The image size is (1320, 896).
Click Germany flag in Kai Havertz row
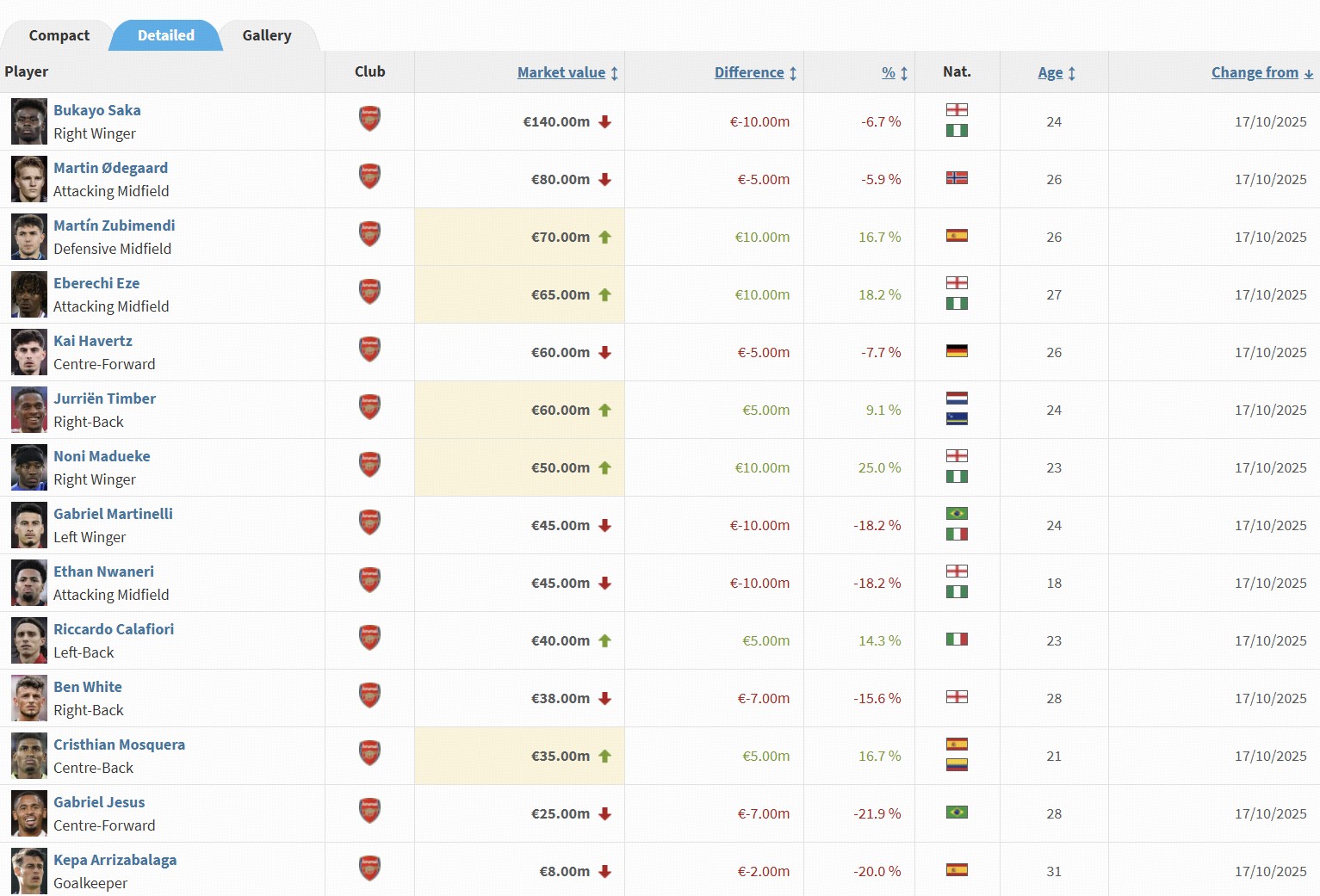957,351
